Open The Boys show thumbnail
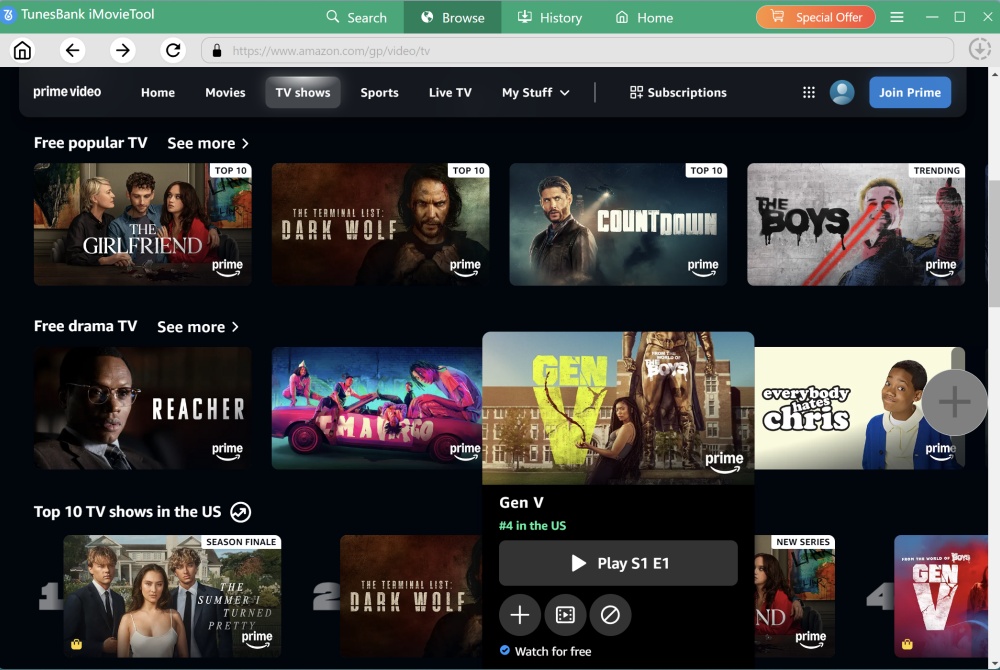This screenshot has width=1000, height=670. point(855,224)
